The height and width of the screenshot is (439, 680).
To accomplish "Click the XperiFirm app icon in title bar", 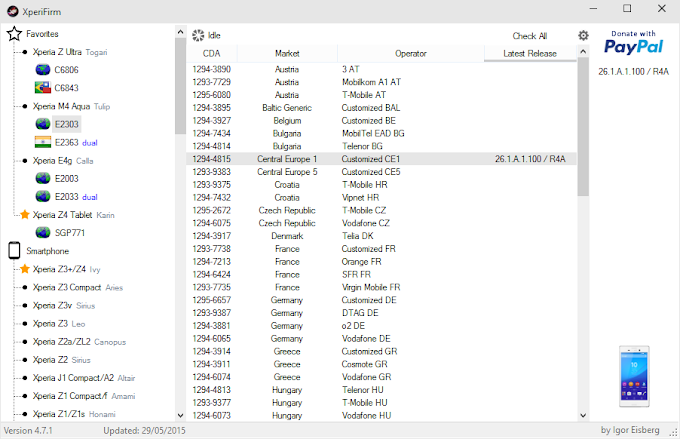I will [13, 11].
